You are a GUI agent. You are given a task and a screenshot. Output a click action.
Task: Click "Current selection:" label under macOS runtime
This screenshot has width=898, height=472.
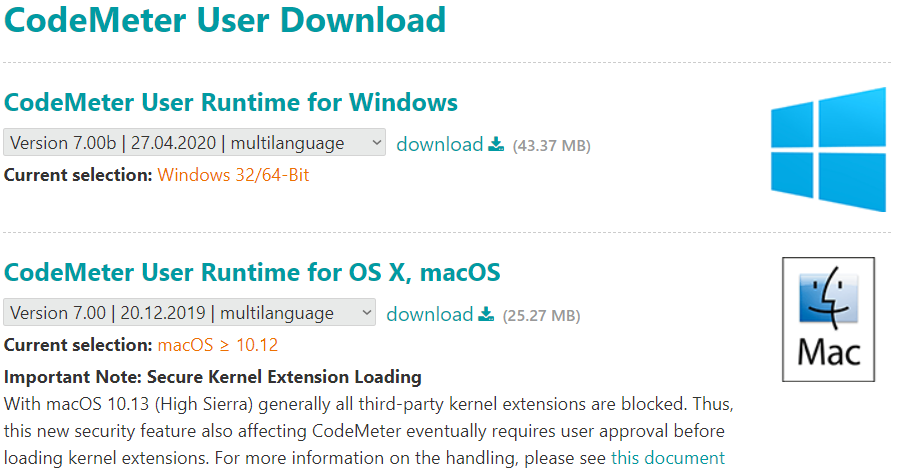pos(78,345)
